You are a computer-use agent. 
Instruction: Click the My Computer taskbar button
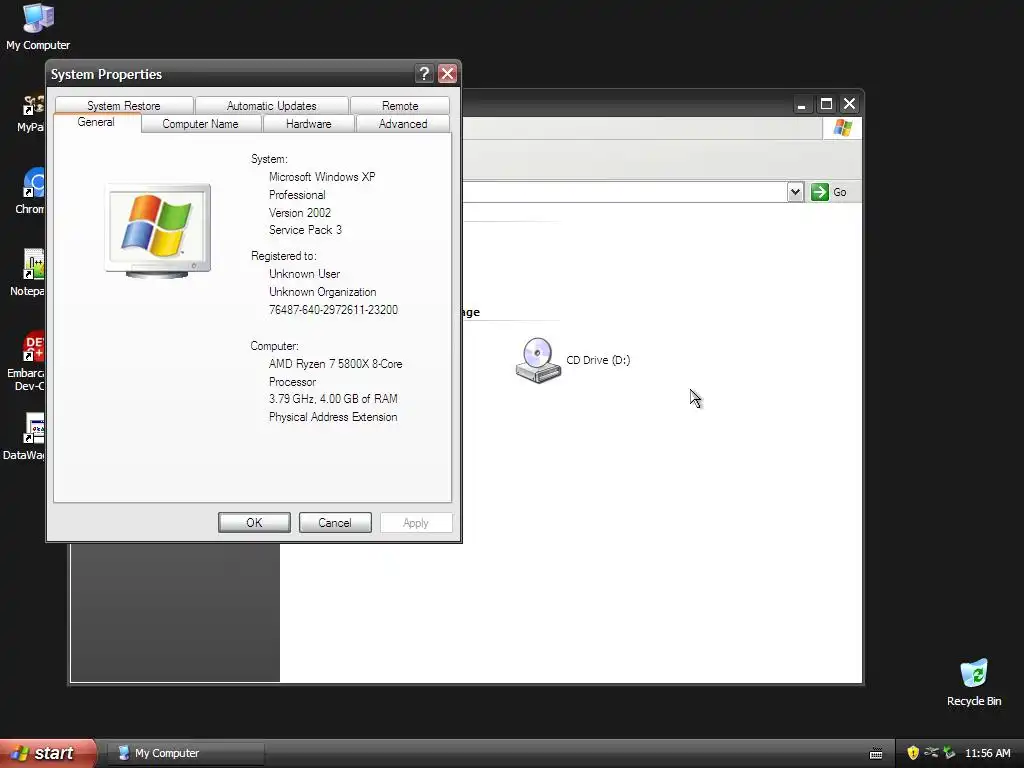[184, 753]
